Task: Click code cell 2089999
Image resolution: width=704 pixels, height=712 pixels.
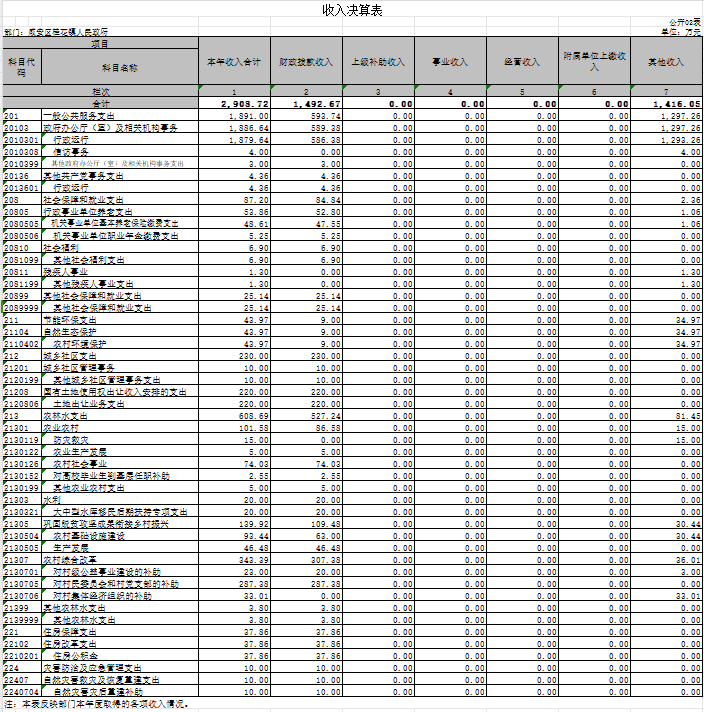Action: point(22,308)
